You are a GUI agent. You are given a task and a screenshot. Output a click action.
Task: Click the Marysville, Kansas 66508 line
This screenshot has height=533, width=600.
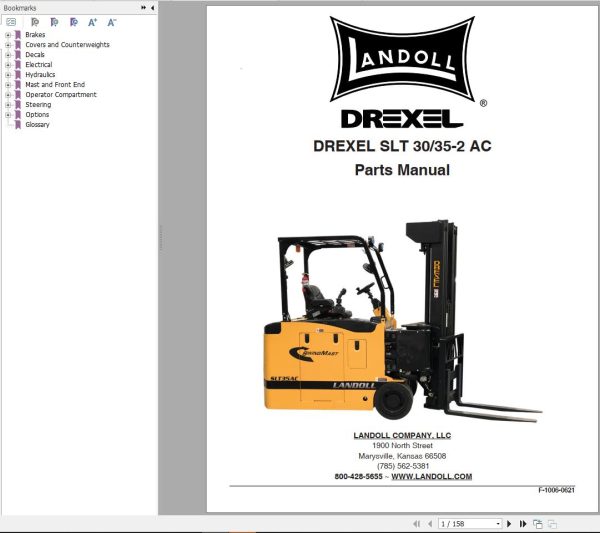click(402, 456)
